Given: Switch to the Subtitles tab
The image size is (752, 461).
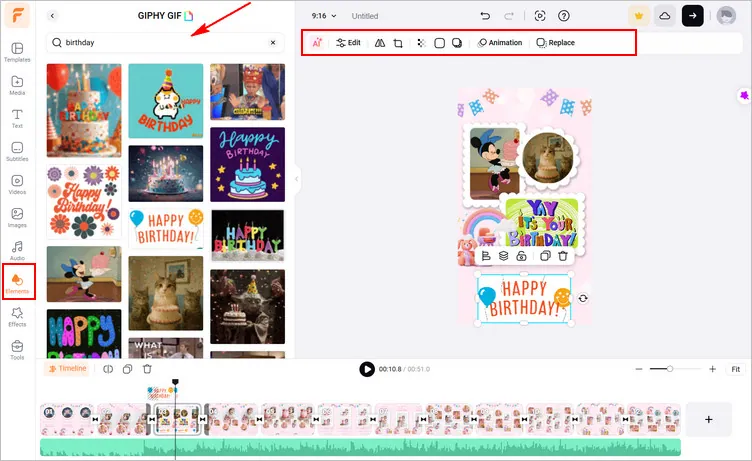Looking at the screenshot, I should tap(16, 151).
